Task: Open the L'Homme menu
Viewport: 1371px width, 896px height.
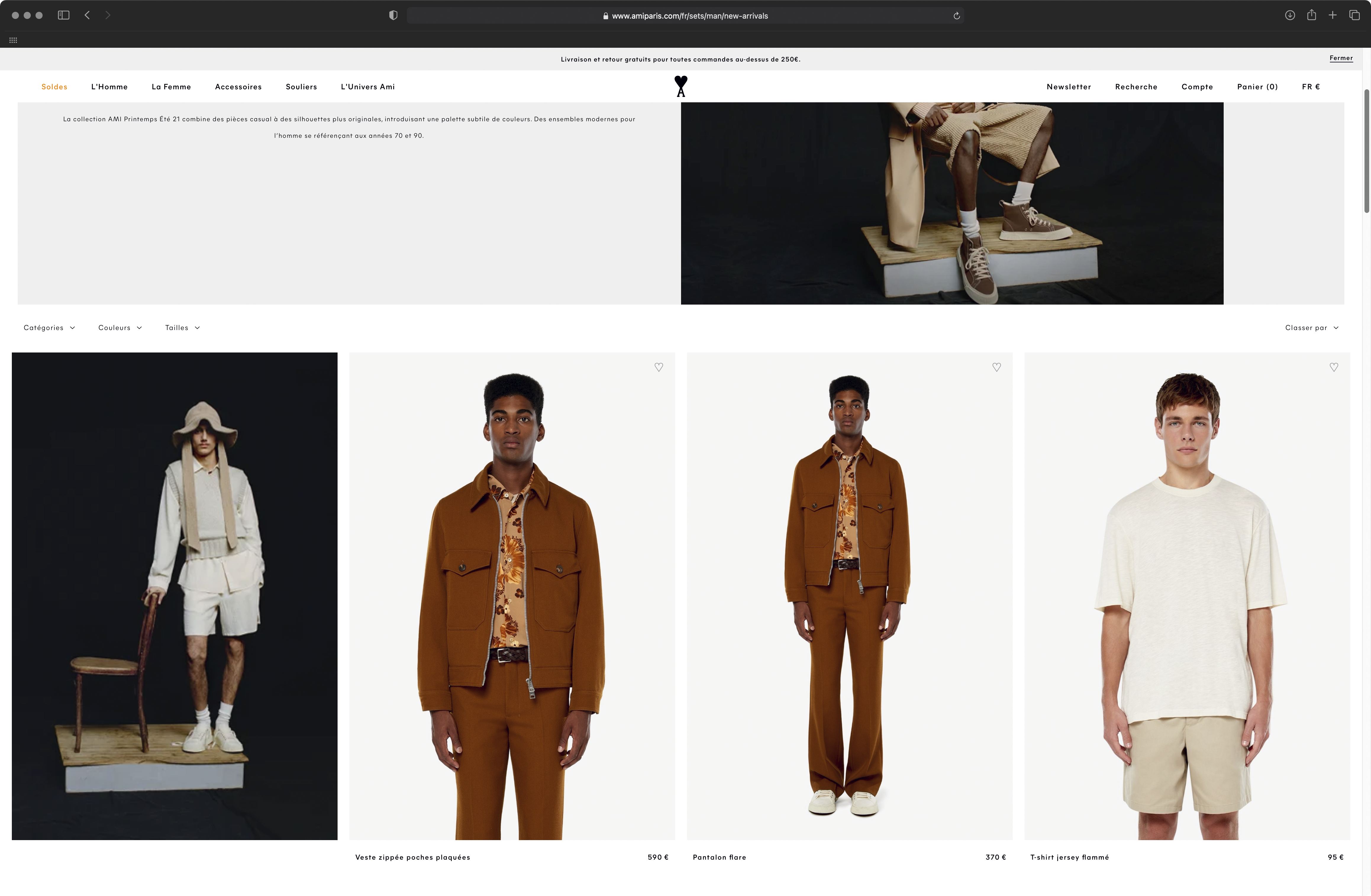Action: pos(109,87)
